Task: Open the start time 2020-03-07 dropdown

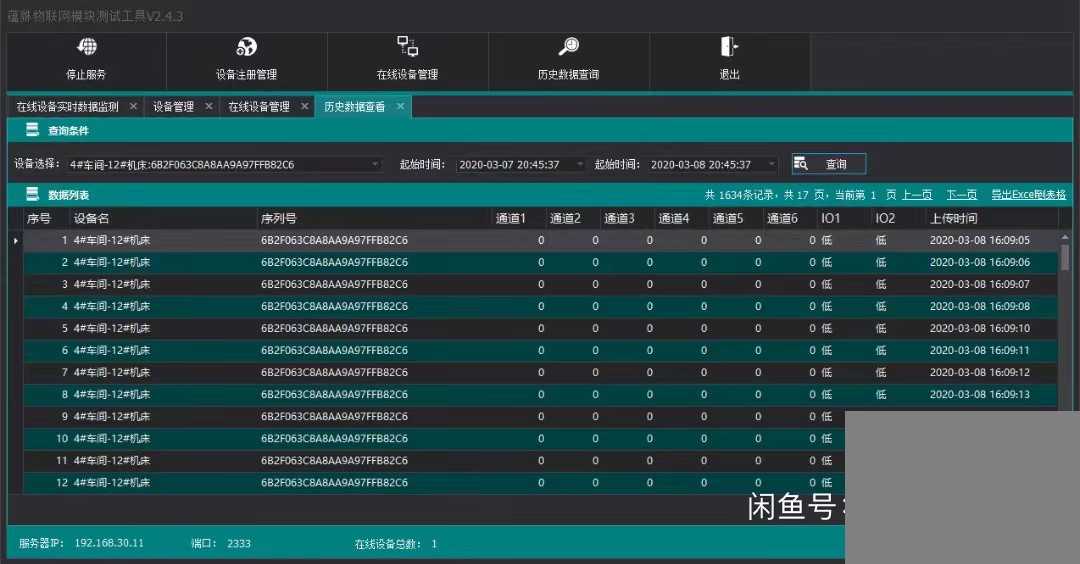Action: coord(579,165)
